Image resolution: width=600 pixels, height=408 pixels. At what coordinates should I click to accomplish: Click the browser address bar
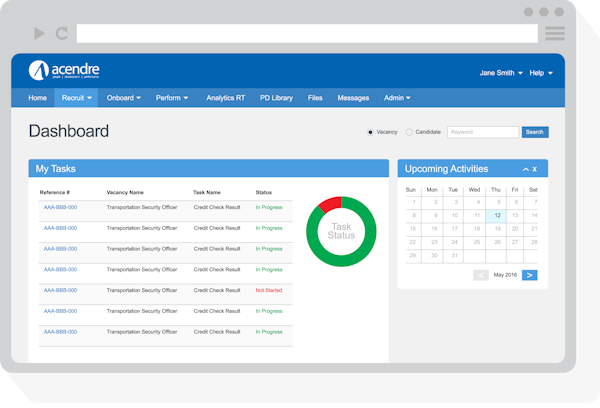[307, 33]
